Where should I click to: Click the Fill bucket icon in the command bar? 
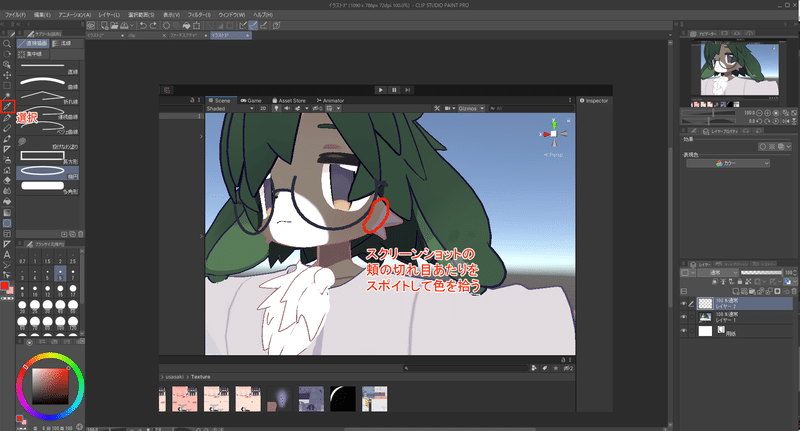click(186, 25)
